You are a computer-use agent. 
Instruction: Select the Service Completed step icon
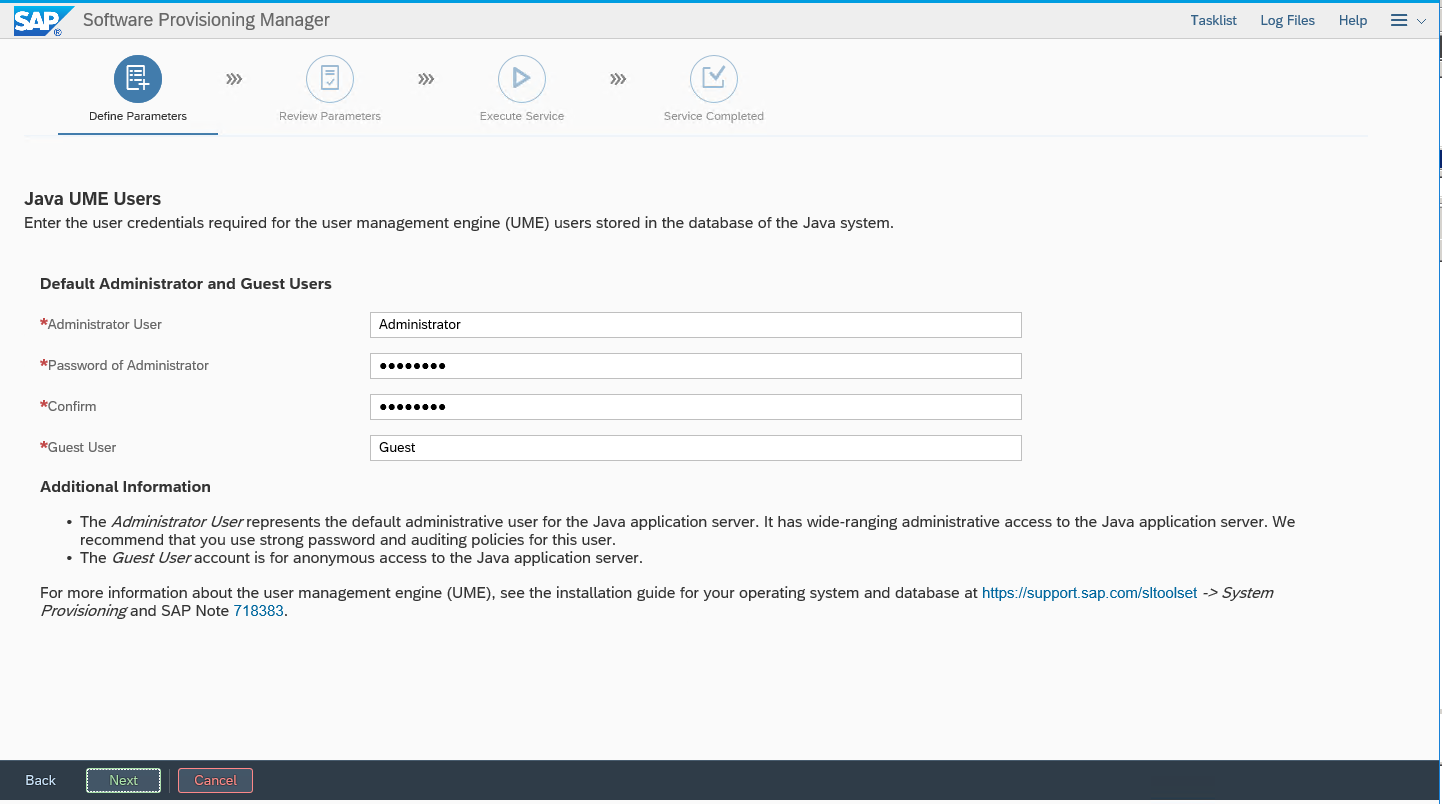714,78
